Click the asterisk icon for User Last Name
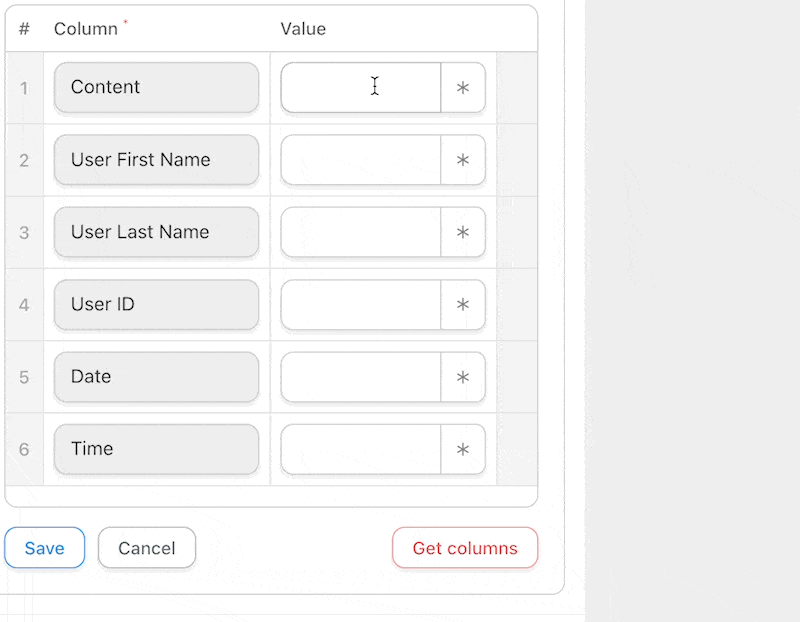 point(463,233)
